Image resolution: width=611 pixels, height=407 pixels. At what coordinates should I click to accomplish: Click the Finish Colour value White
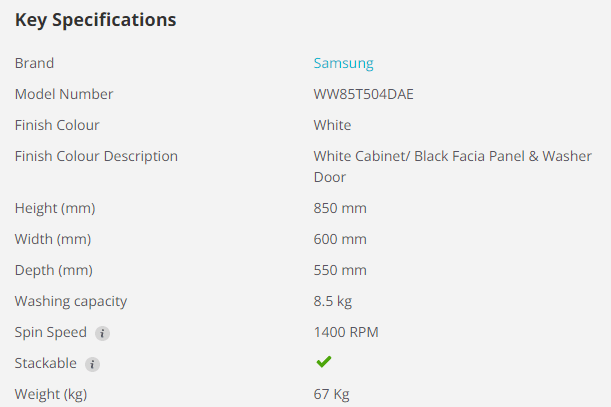pos(332,125)
